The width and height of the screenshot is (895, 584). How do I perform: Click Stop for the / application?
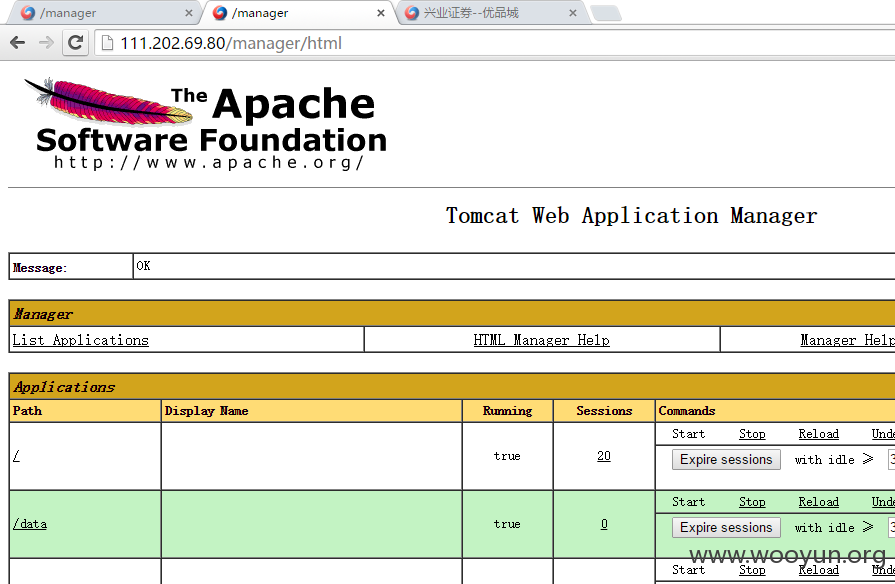click(752, 434)
